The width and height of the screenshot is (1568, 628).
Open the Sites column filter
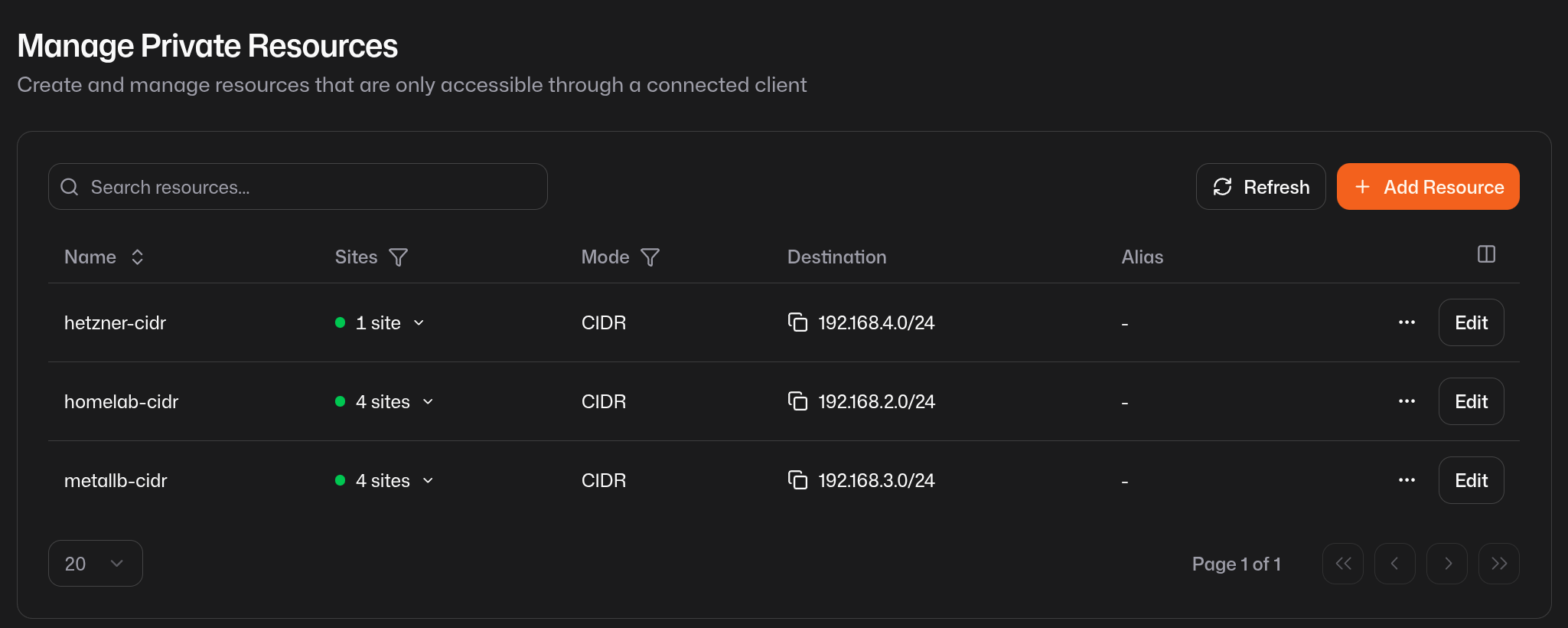coord(398,257)
